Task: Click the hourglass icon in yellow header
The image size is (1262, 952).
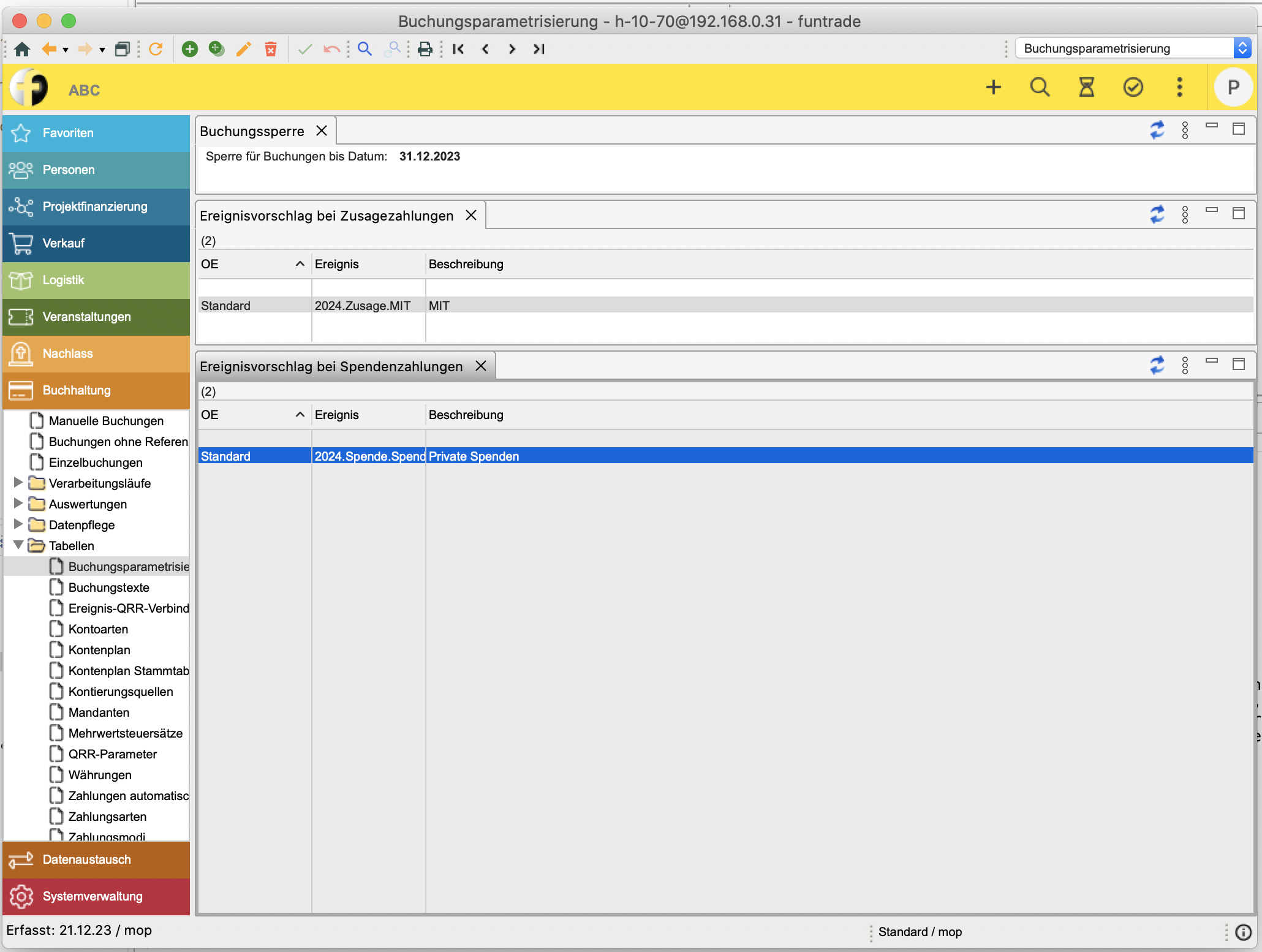Action: (x=1086, y=88)
